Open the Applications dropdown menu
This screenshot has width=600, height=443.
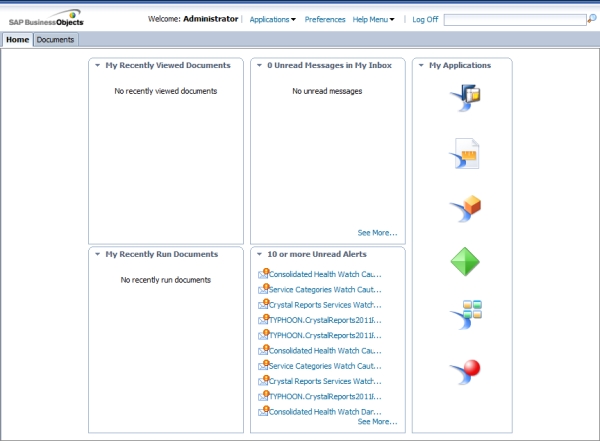[x=272, y=19]
